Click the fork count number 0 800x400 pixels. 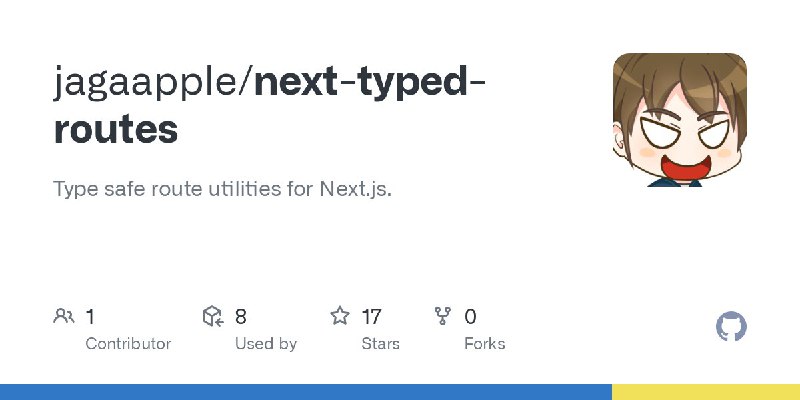click(470, 317)
